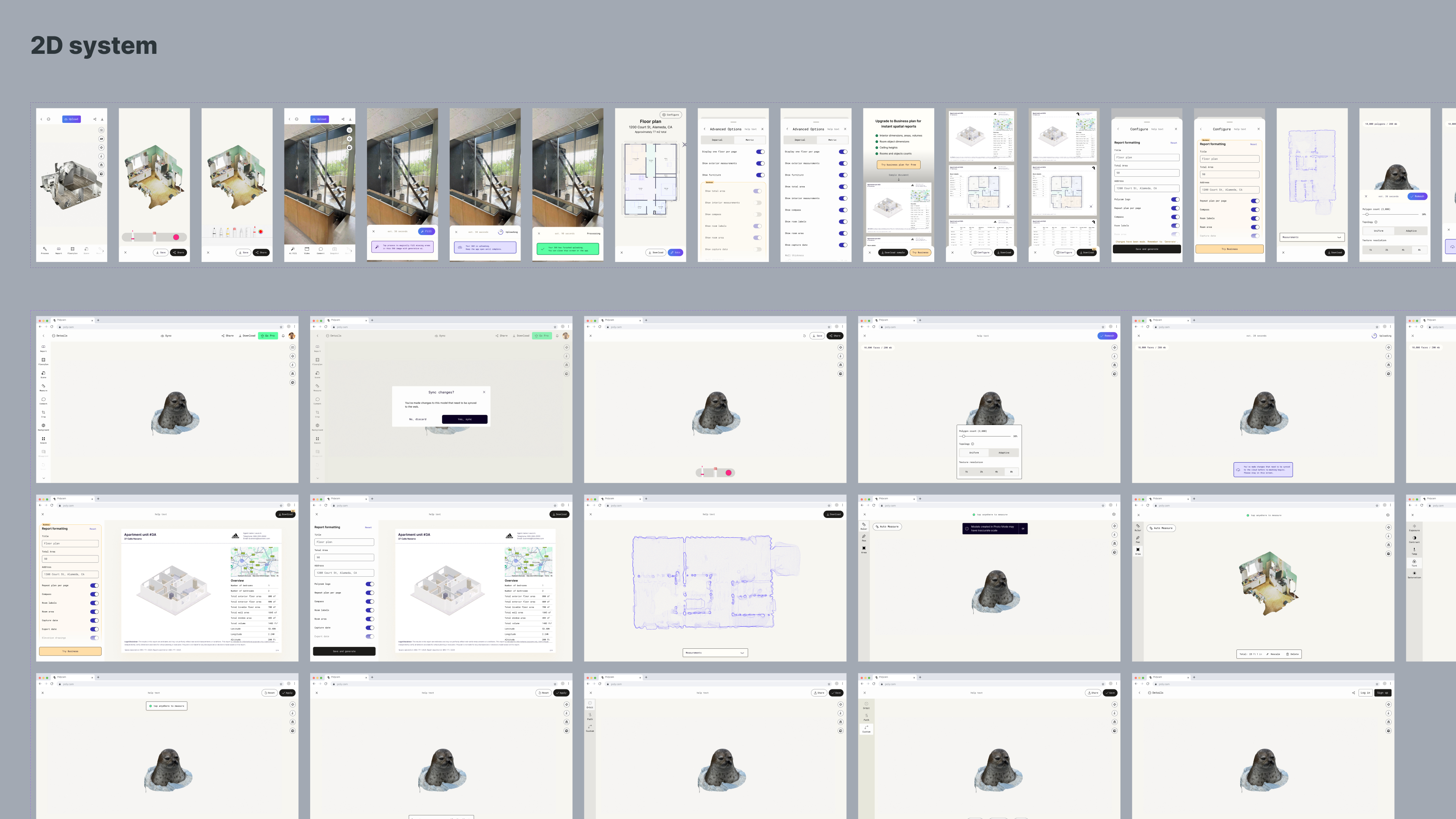This screenshot has width=1456, height=819.
Task: Open notifications bell in undimmed Go Pro header
Action: (283, 336)
